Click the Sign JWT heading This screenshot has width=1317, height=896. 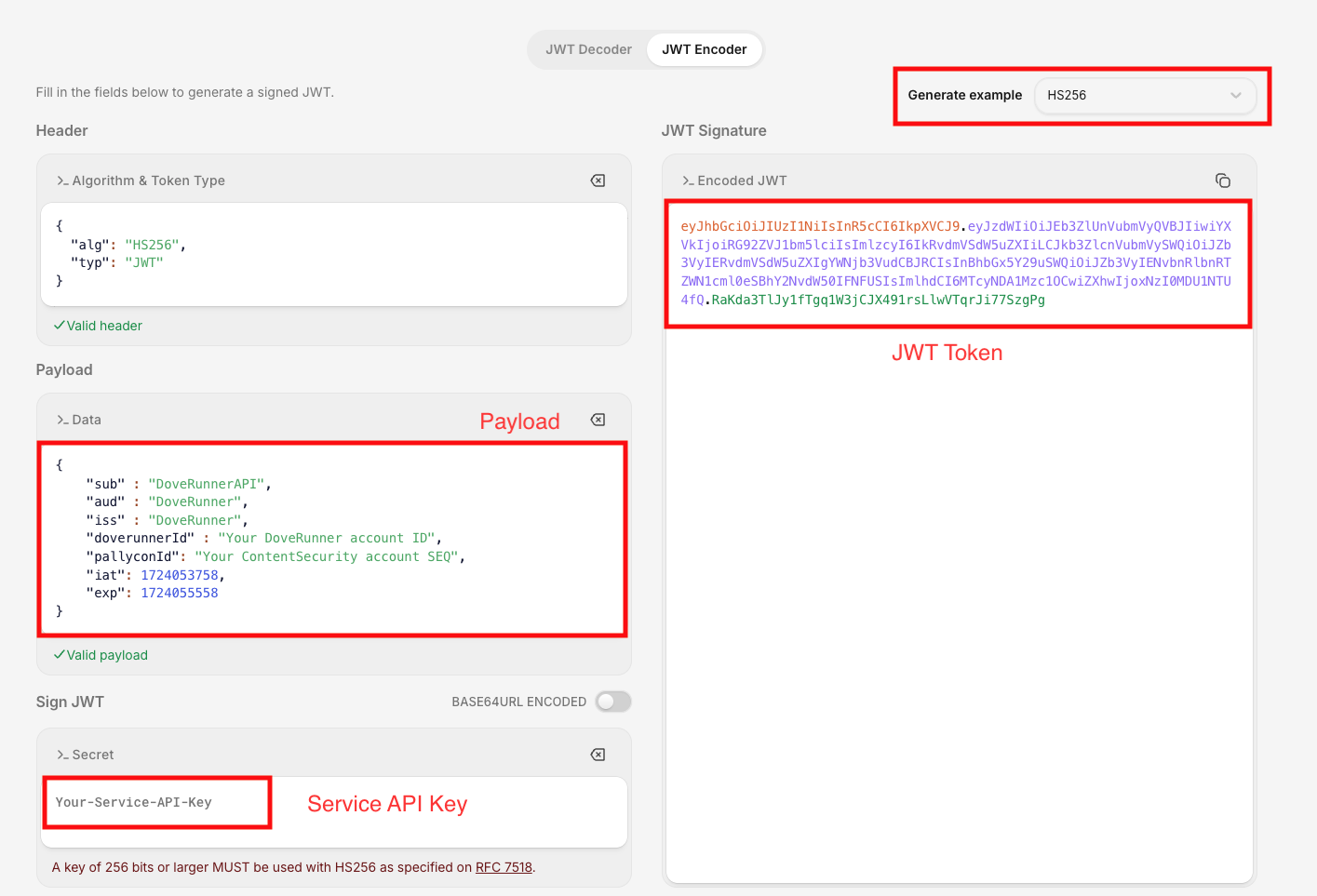pyautogui.click(x=70, y=702)
